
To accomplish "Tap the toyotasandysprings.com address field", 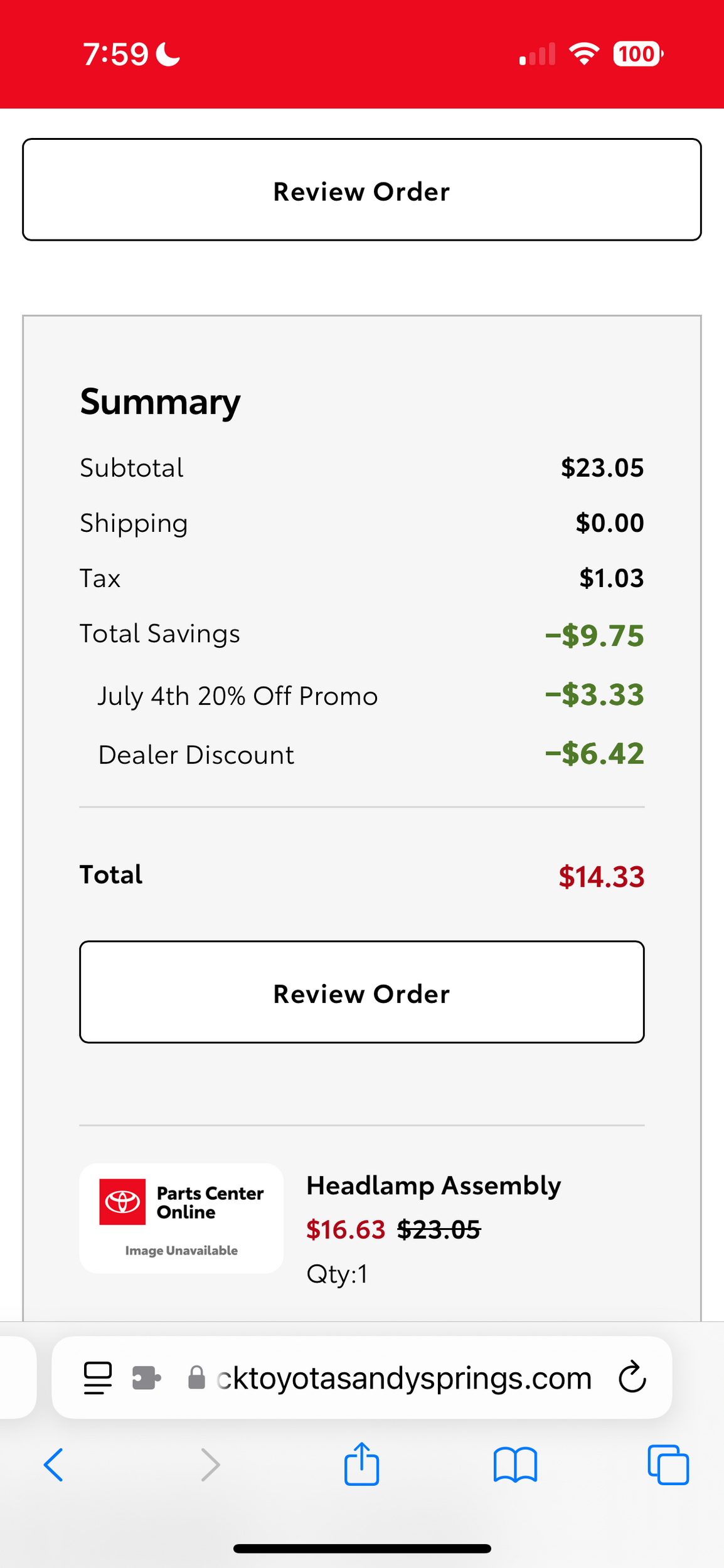I will click(403, 1378).
